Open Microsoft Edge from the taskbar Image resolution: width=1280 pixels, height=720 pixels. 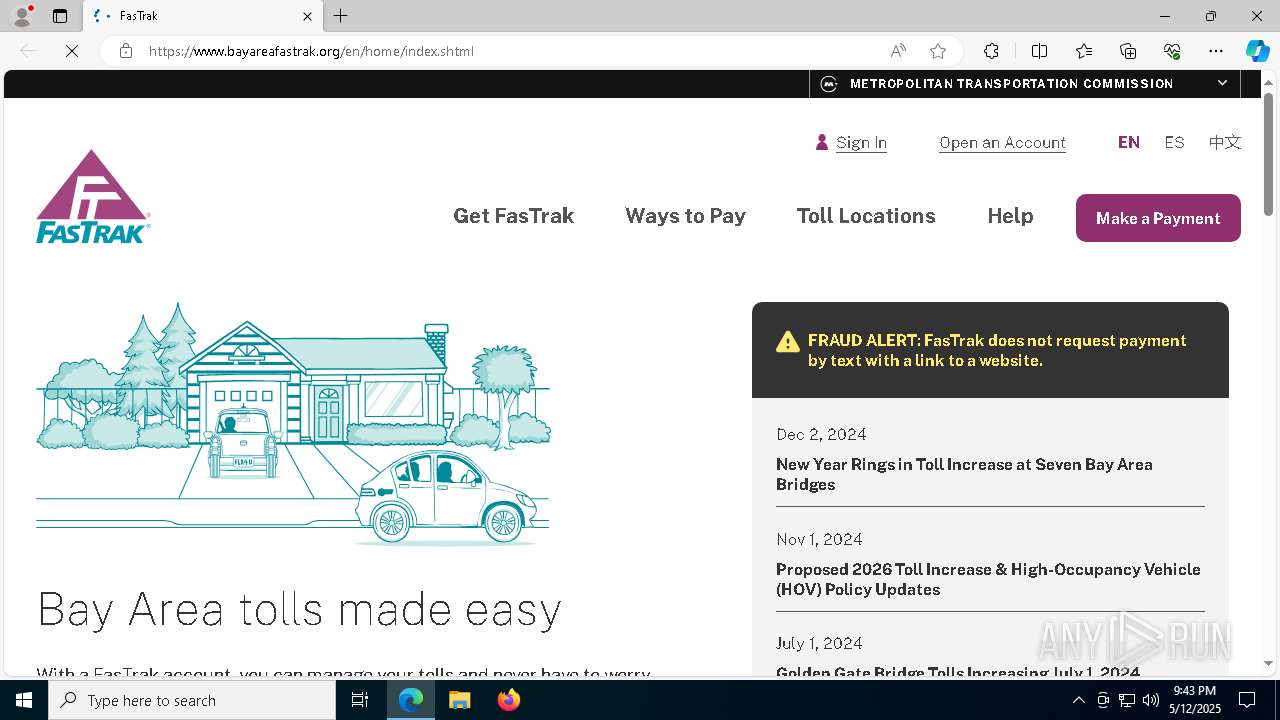point(411,700)
